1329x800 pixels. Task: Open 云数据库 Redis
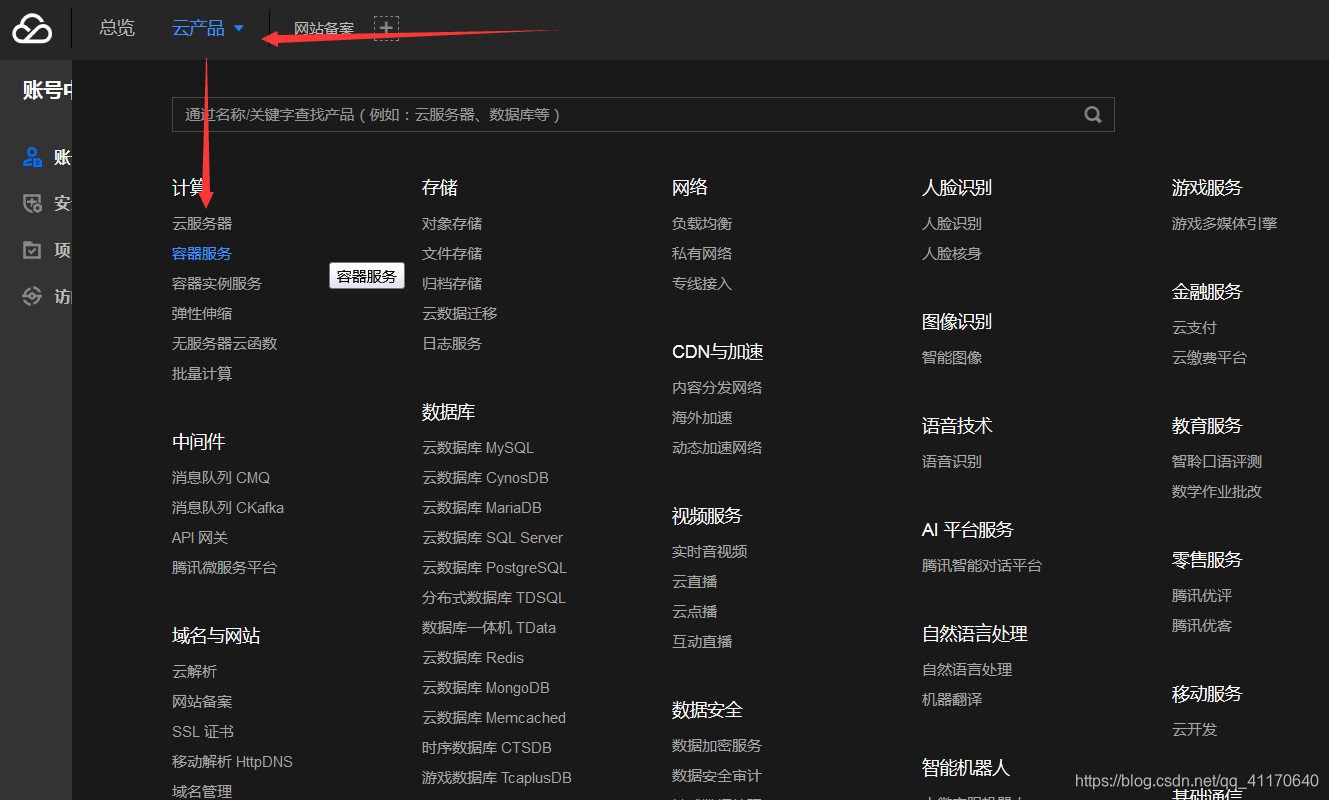pyautogui.click(x=473, y=658)
